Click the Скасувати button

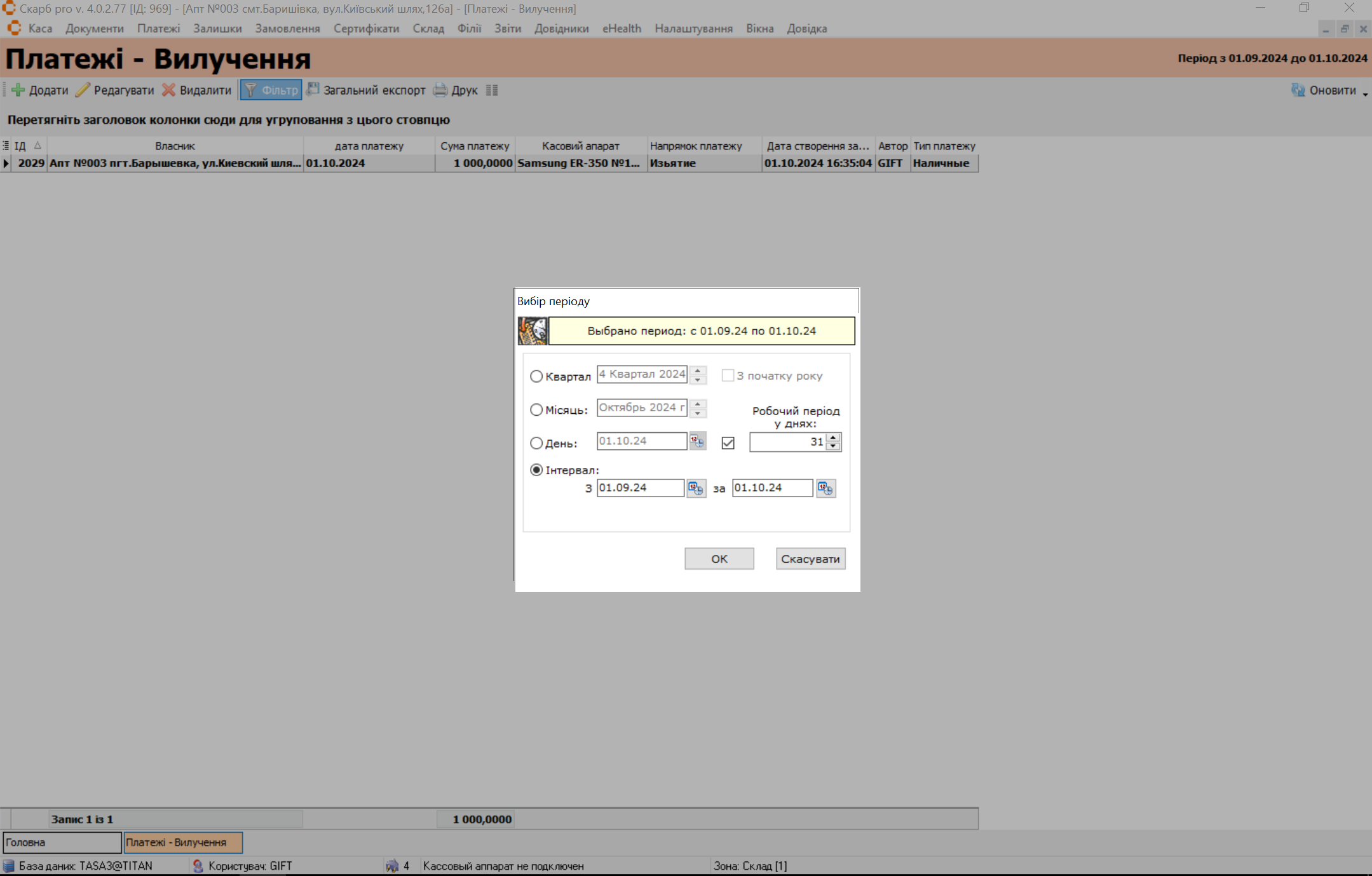tap(810, 559)
